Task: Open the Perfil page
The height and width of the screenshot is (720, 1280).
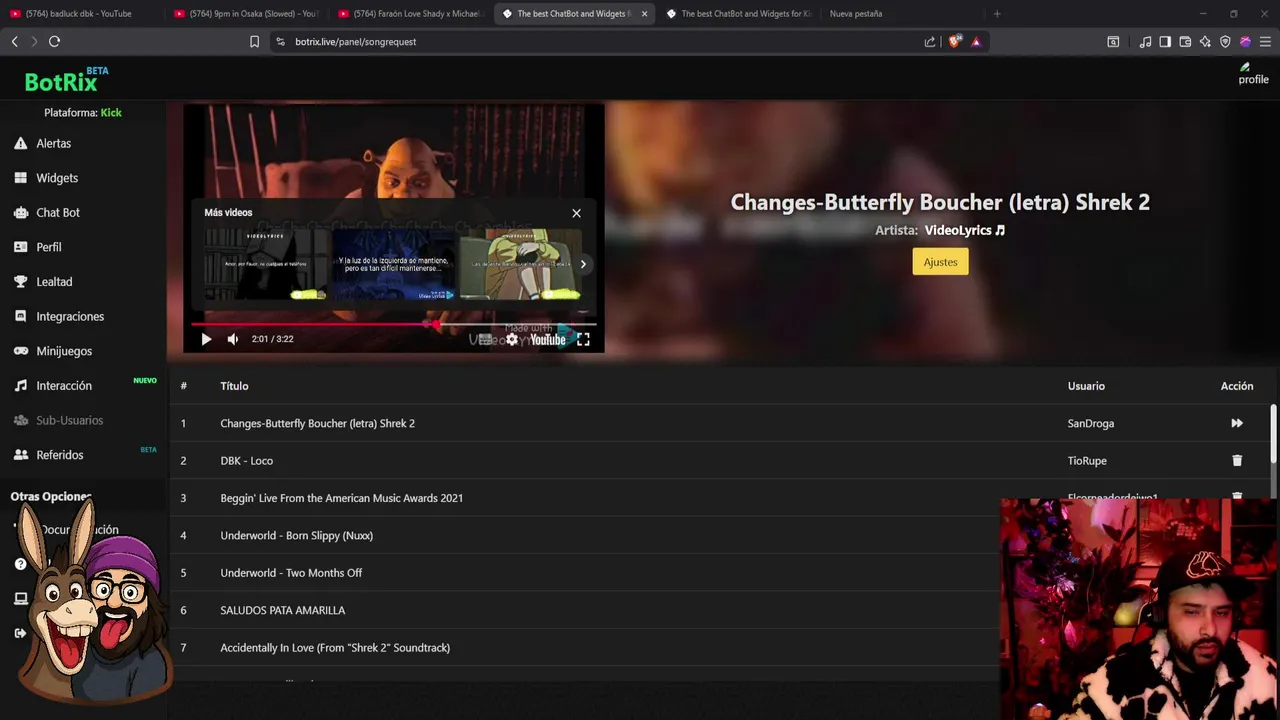Action: point(48,247)
